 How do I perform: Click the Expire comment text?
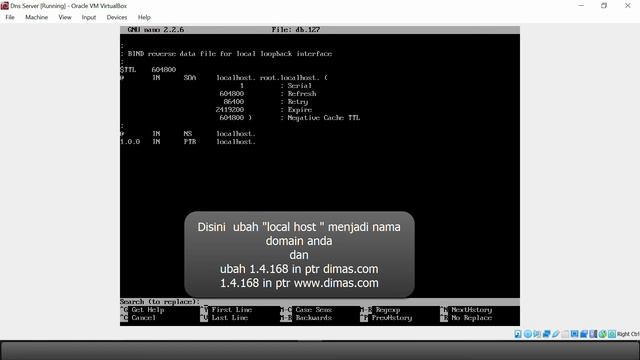coord(300,109)
